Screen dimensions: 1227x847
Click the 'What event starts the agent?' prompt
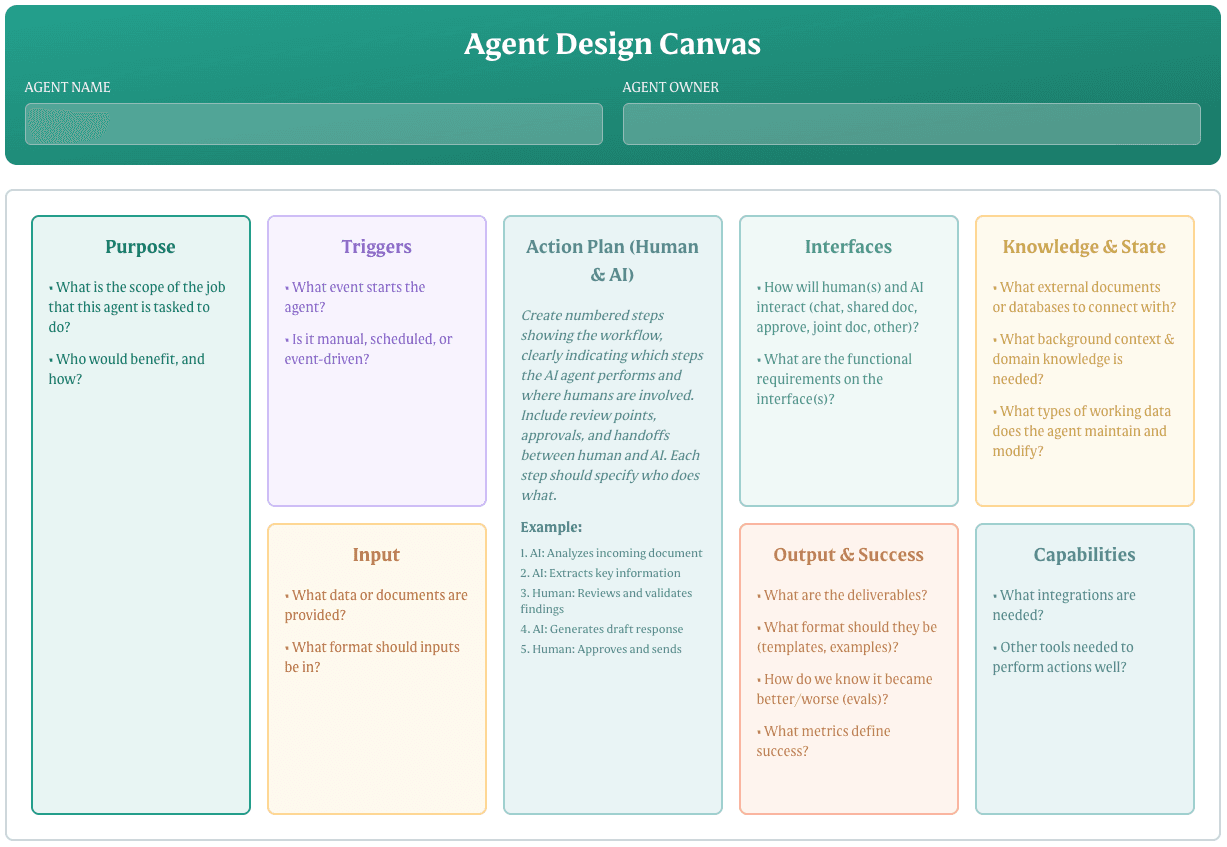tap(358, 297)
